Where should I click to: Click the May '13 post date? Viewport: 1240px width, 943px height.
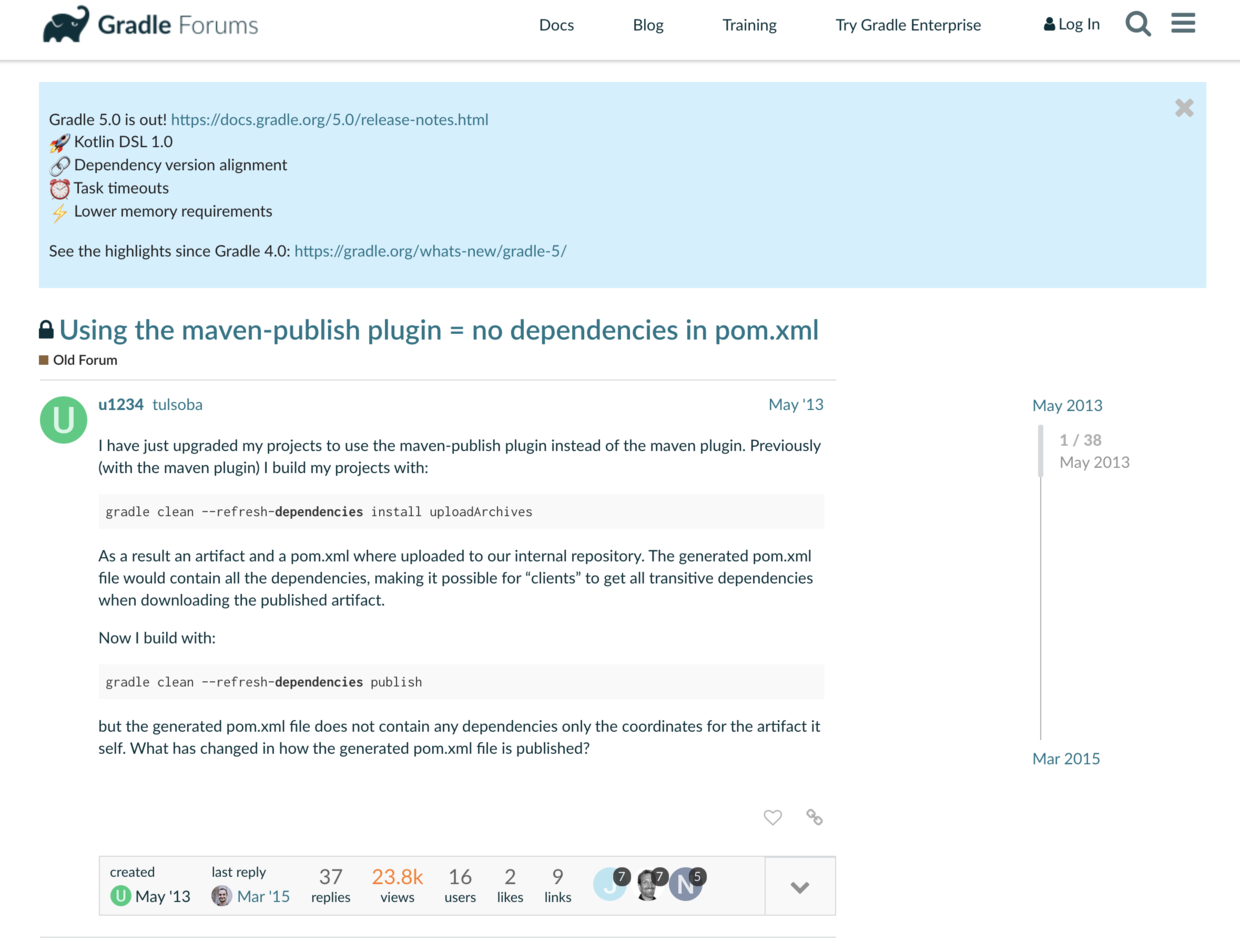796,405
